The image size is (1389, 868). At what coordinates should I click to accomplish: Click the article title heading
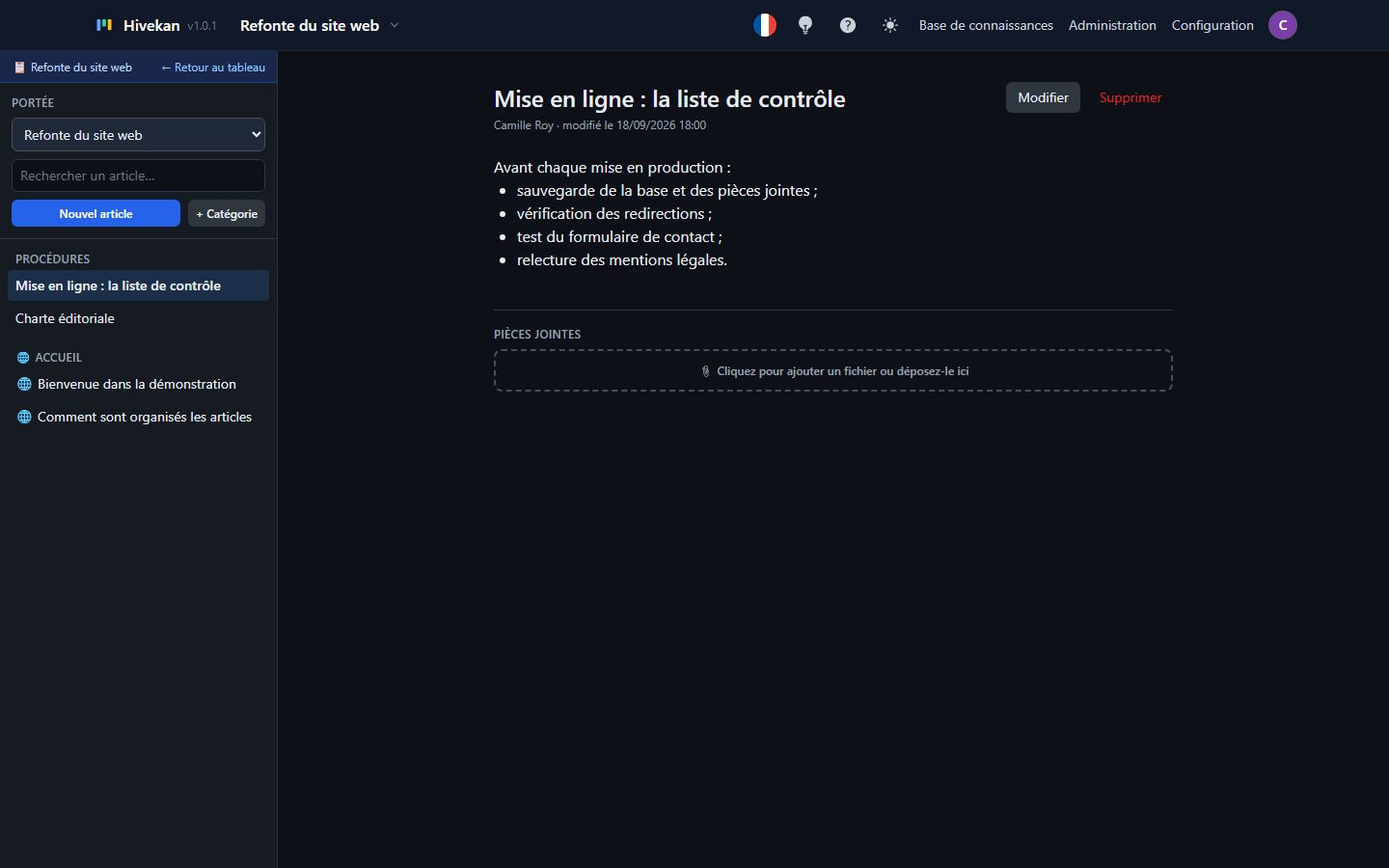tap(669, 99)
